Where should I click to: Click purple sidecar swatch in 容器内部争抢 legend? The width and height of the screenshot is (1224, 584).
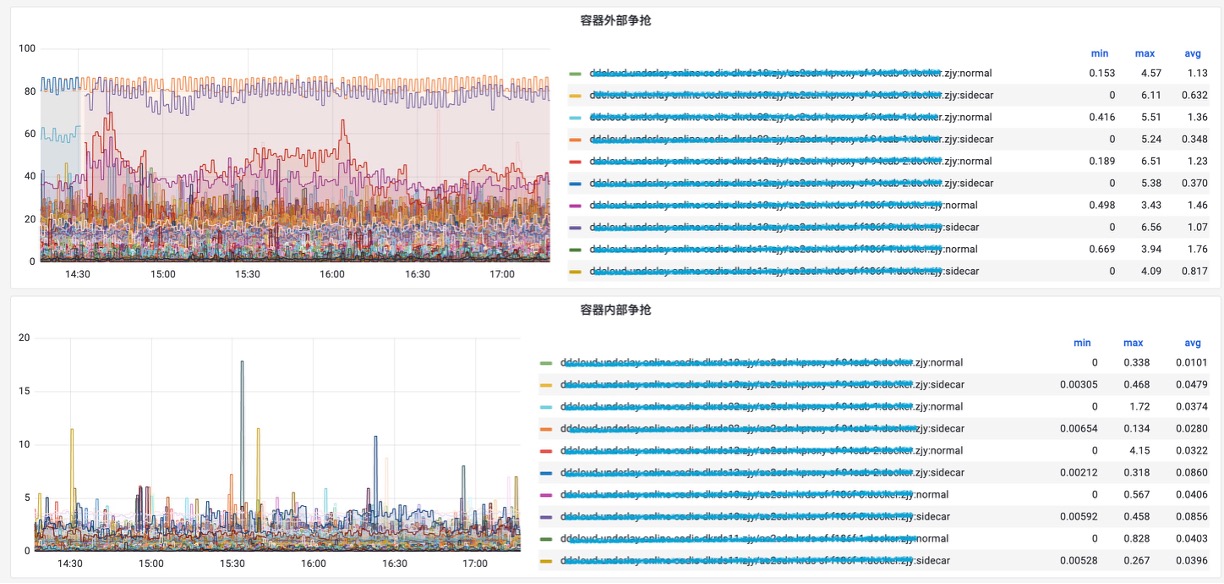(546, 518)
